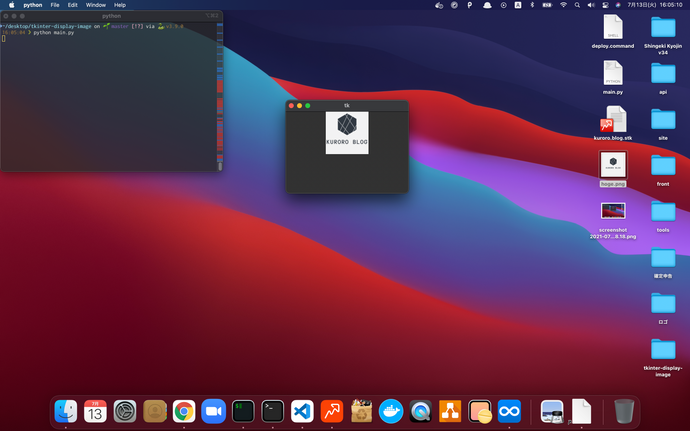This screenshot has width=690, height=431.
Task: Select the 確定申告 folder on desktop
Action: coord(663,261)
